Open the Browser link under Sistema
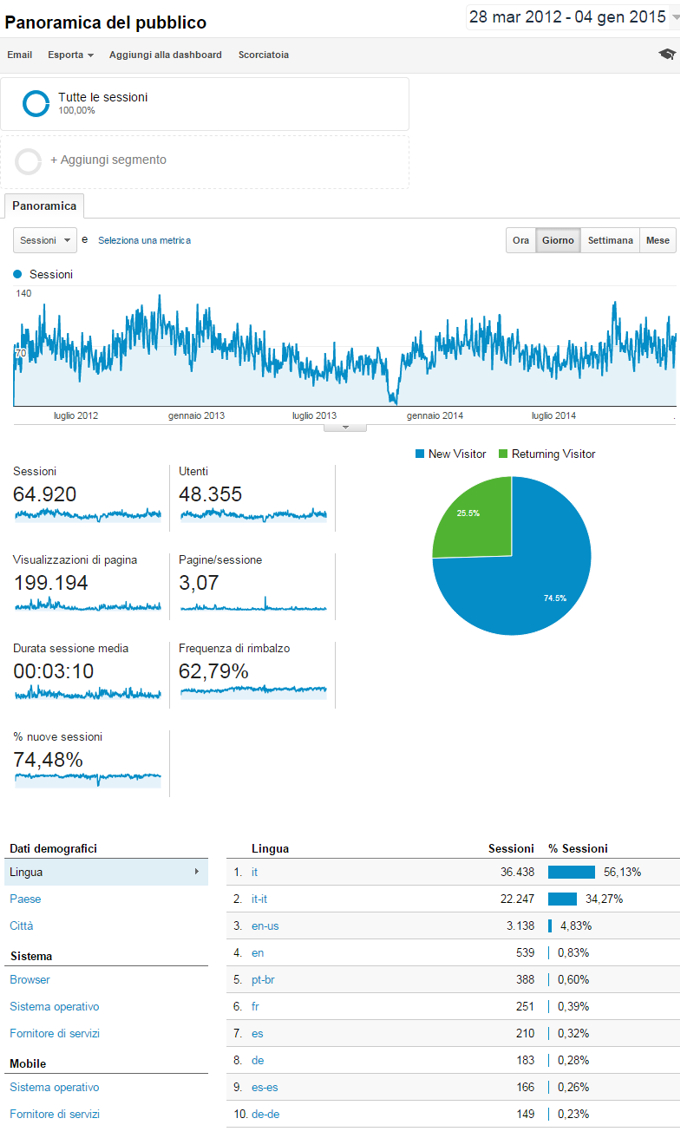The height and width of the screenshot is (1132, 680). tap(30, 980)
